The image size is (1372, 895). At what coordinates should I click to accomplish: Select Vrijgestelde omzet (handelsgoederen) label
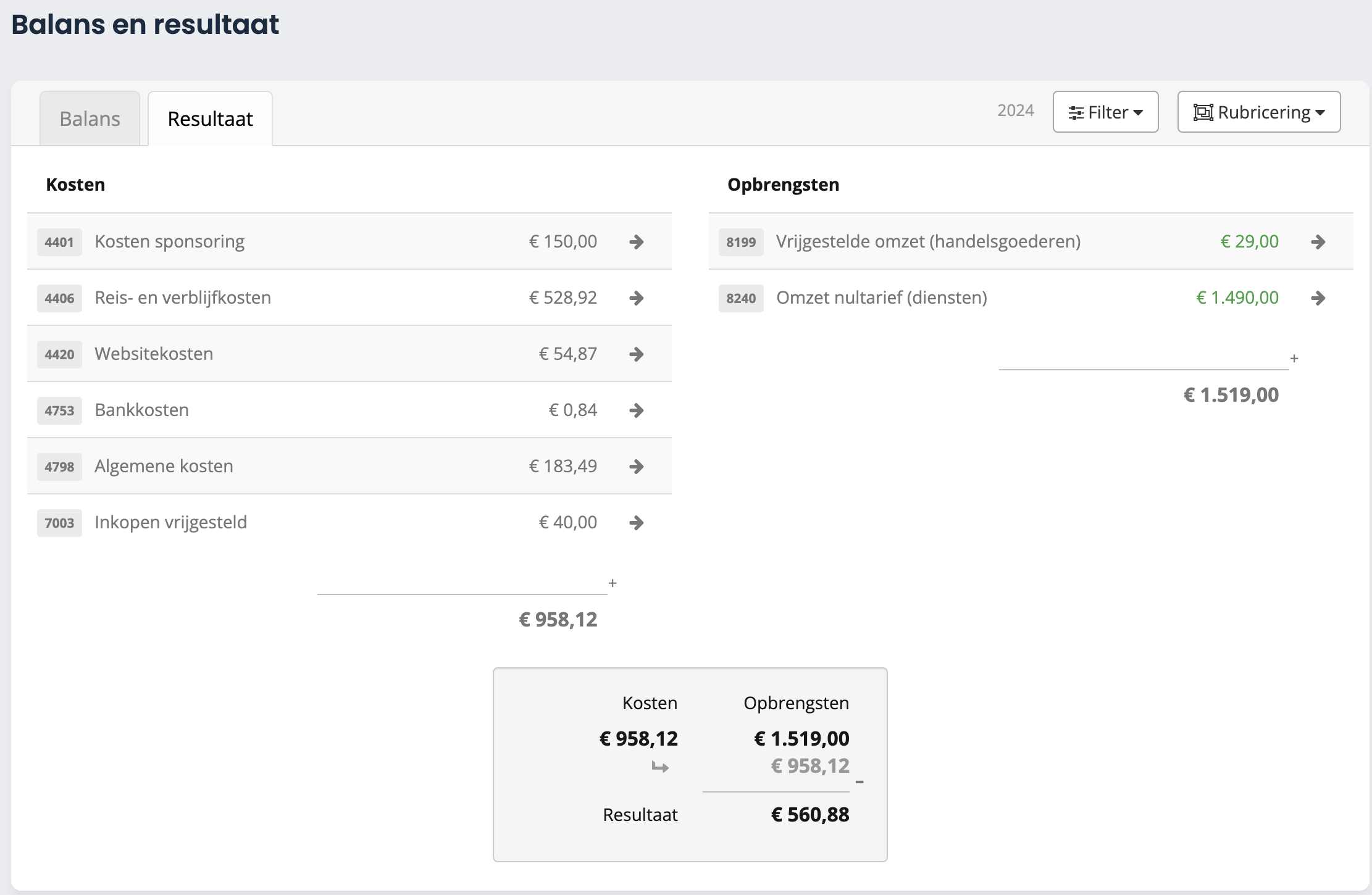928,241
